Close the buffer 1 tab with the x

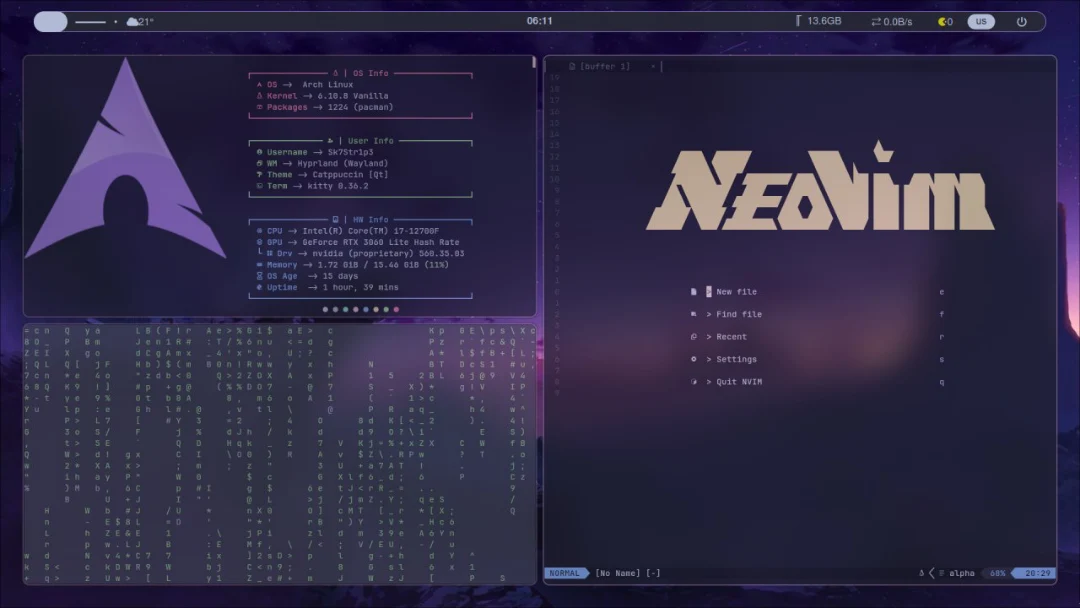tap(653, 67)
